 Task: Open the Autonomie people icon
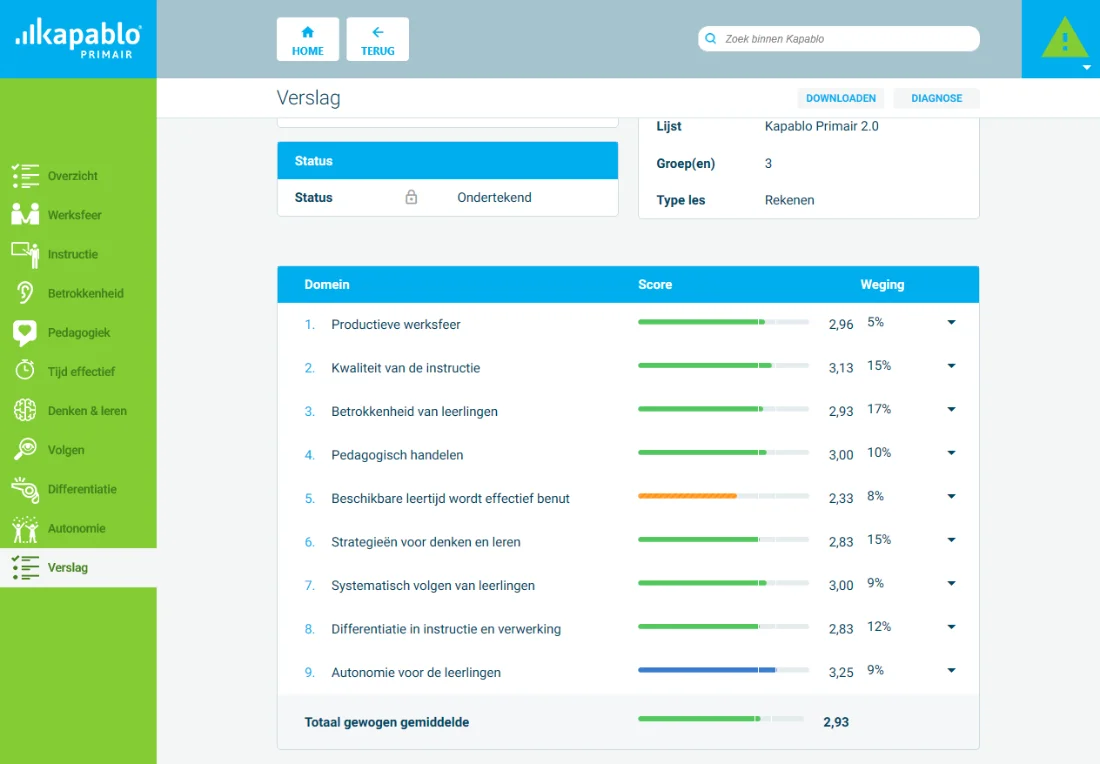25,528
